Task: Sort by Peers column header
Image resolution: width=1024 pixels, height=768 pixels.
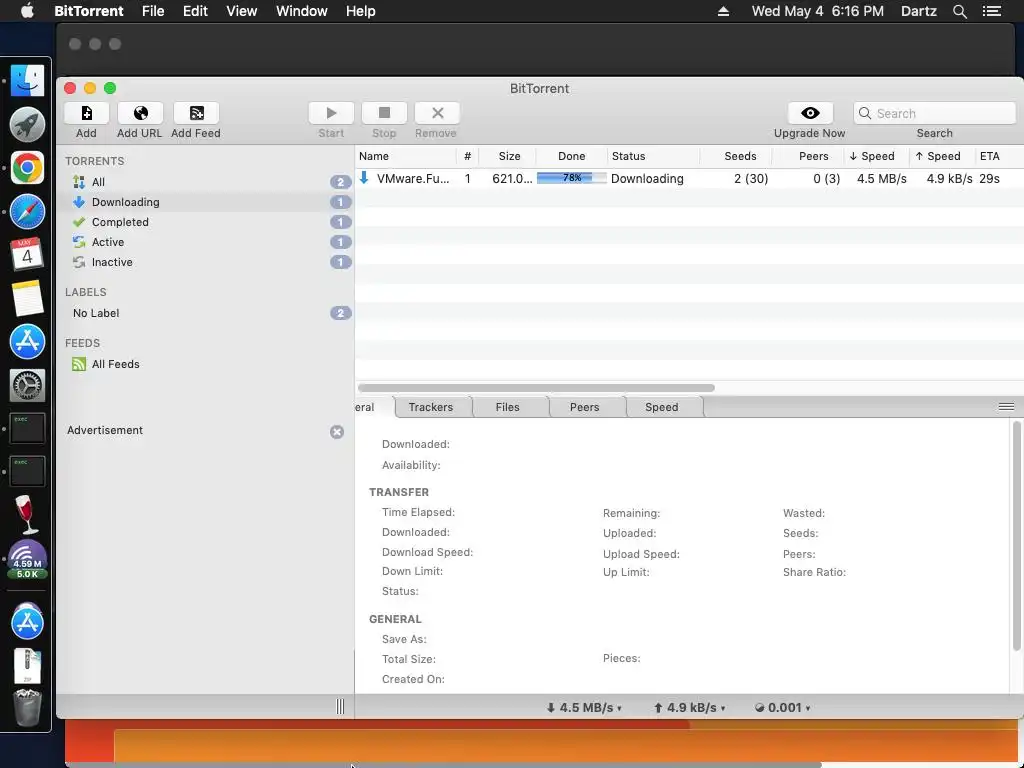Action: pyautogui.click(x=808, y=156)
